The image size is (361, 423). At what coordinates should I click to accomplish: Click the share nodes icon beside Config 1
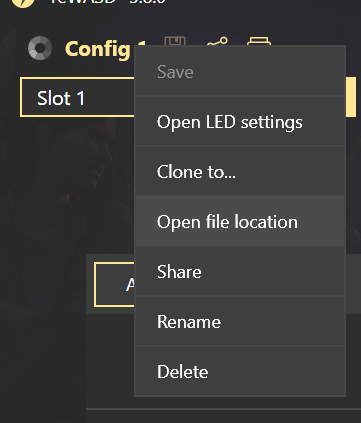(217, 41)
